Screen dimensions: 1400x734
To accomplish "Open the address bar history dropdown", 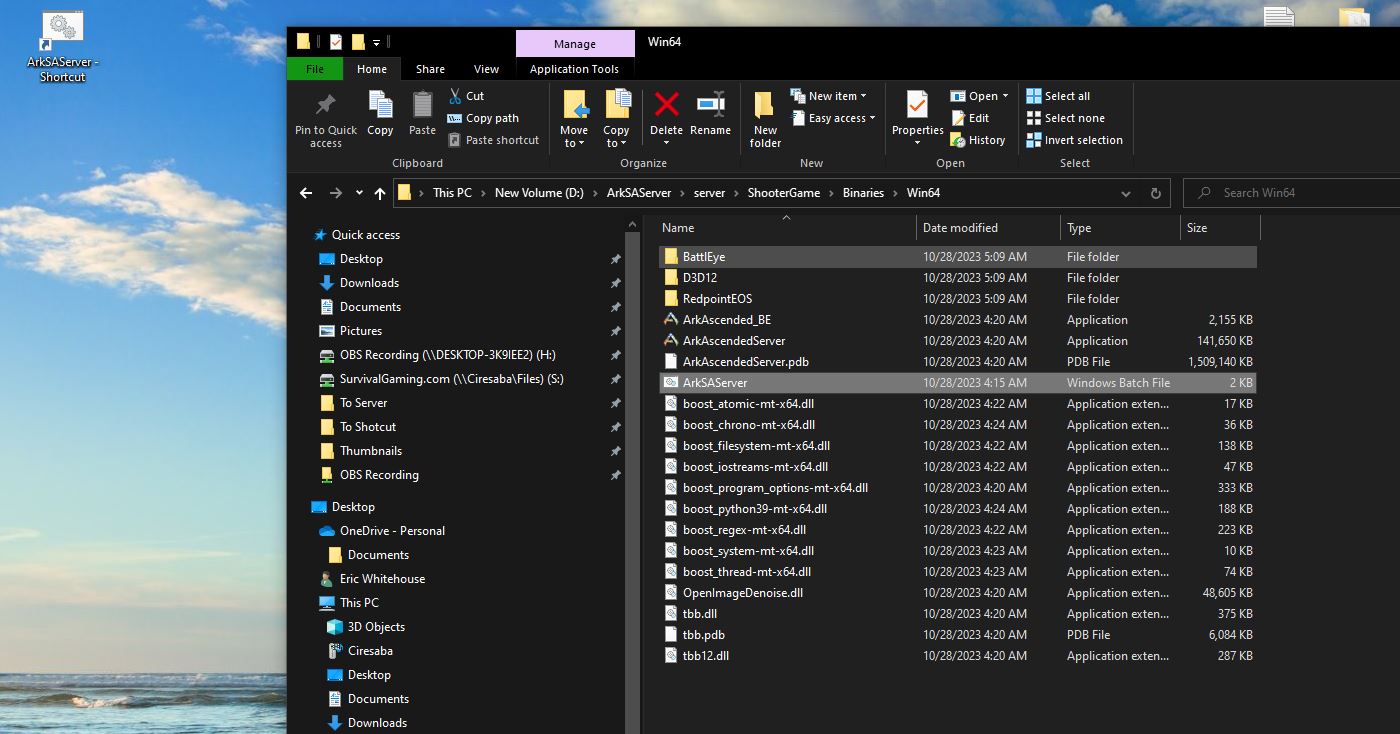I will point(1127,193).
